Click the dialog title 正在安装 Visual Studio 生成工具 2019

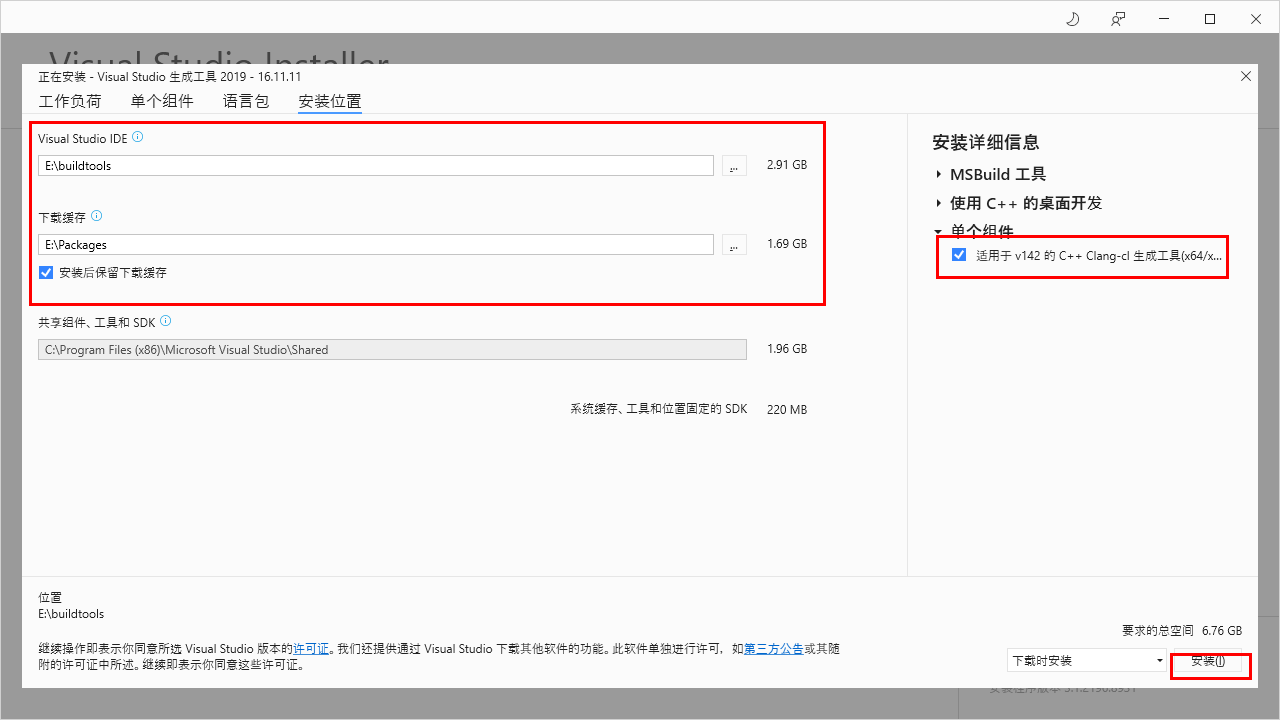point(170,77)
